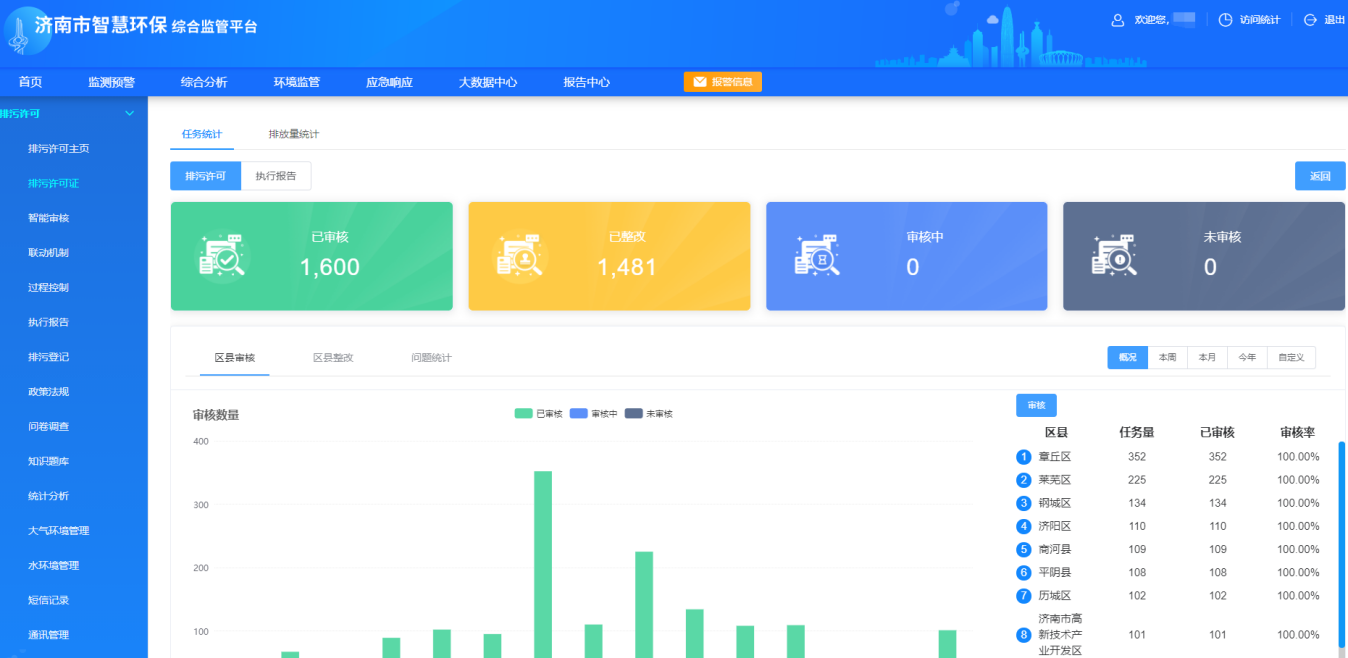Open 智能审核 in the sidebar
This screenshot has width=1348, height=658.
pyautogui.click(x=49, y=218)
